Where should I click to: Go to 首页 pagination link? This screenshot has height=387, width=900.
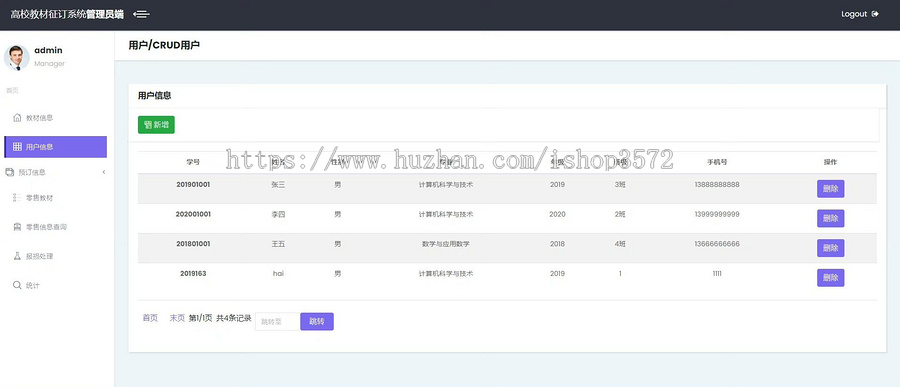[150, 318]
